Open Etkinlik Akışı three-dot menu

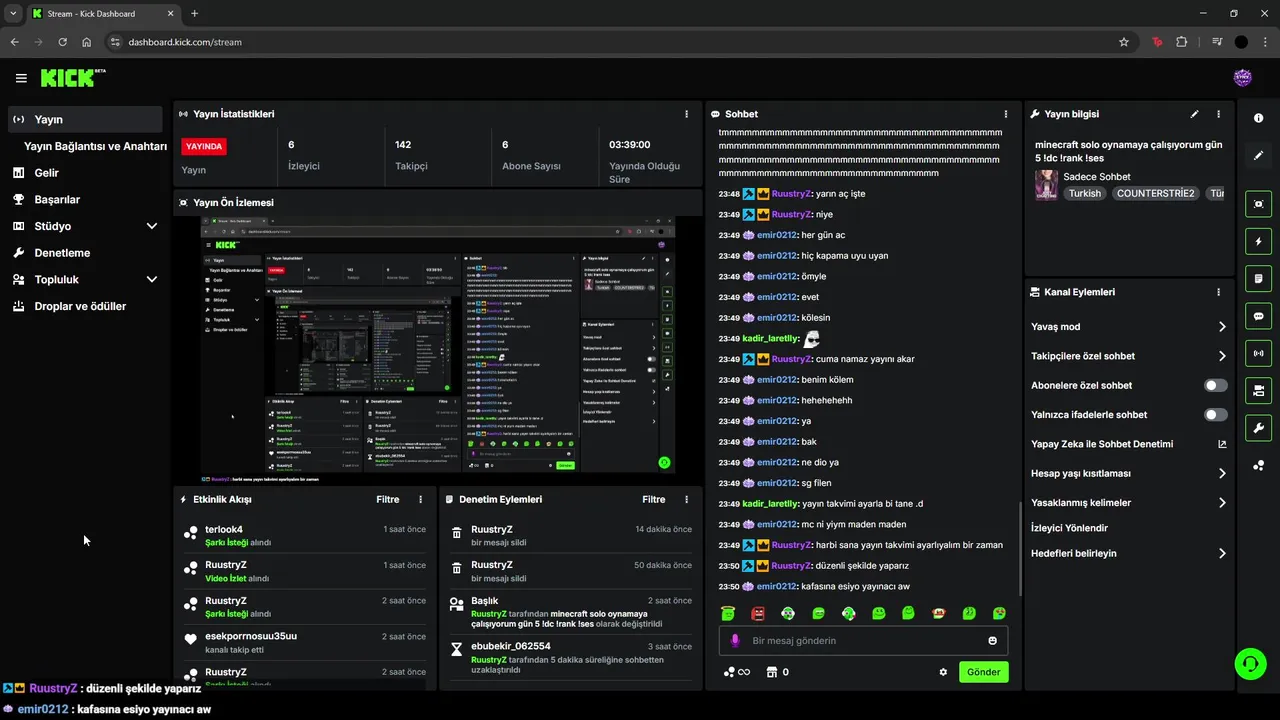pyautogui.click(x=420, y=499)
